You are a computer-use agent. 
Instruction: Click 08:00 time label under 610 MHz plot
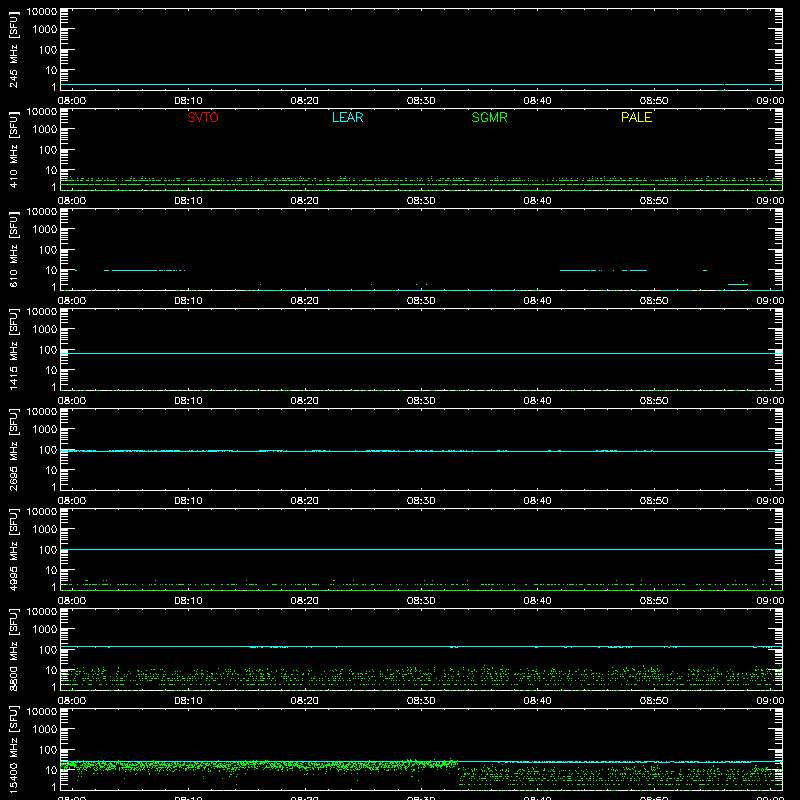(x=72, y=301)
